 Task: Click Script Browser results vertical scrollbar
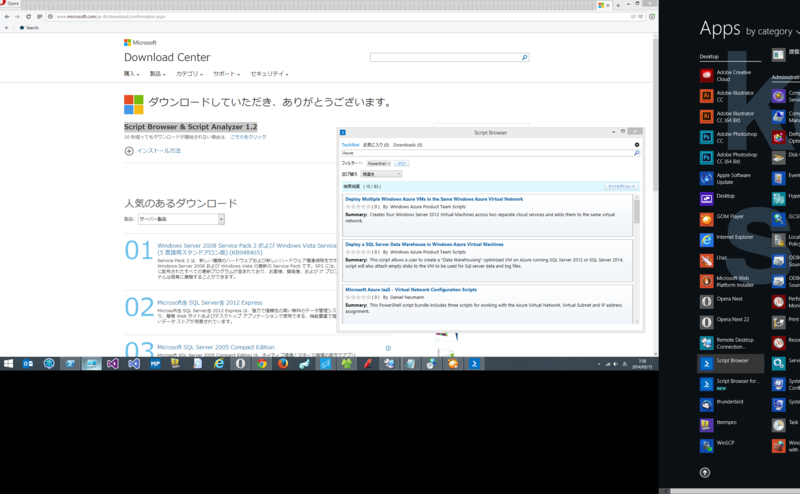636,258
